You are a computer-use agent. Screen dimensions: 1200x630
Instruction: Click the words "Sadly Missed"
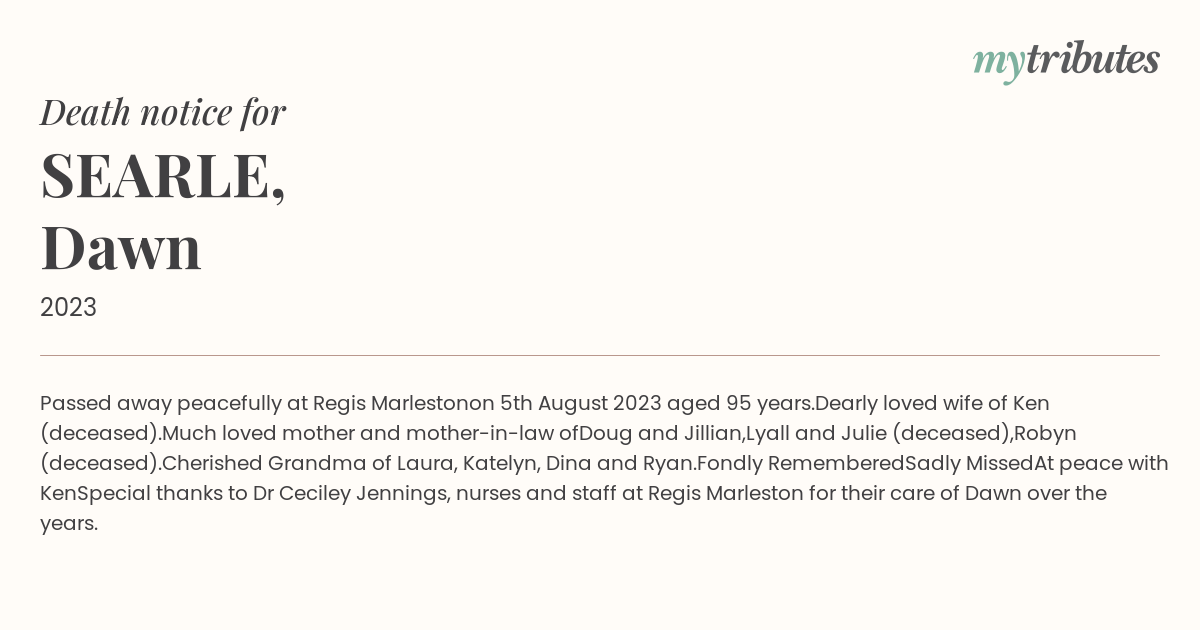point(969,464)
